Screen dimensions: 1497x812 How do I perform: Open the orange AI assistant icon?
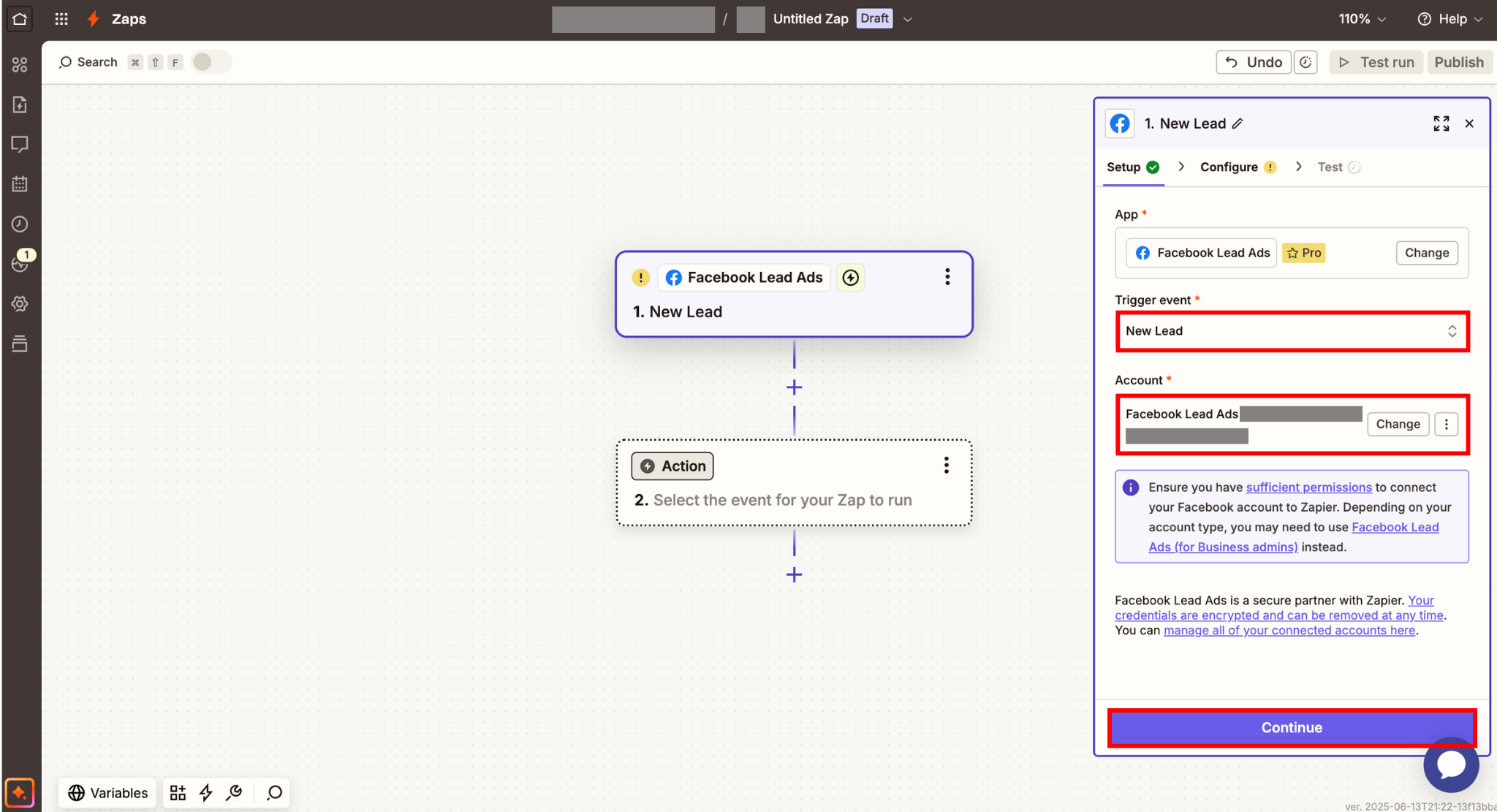pos(19,792)
